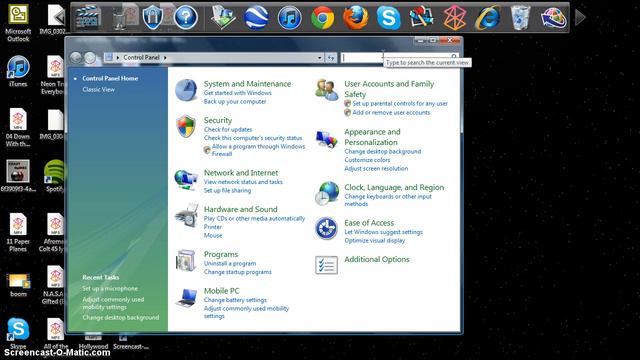Screen dimensions: 640x360
Task: Click the Mobile PC laptop icon
Action: point(187,297)
